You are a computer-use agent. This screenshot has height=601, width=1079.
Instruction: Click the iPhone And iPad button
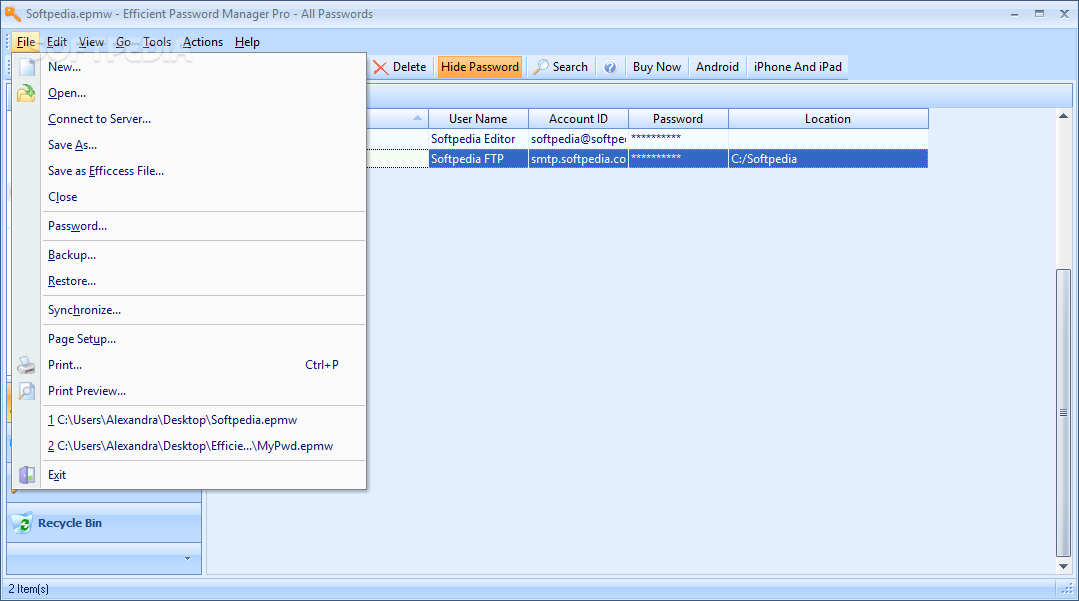point(798,67)
